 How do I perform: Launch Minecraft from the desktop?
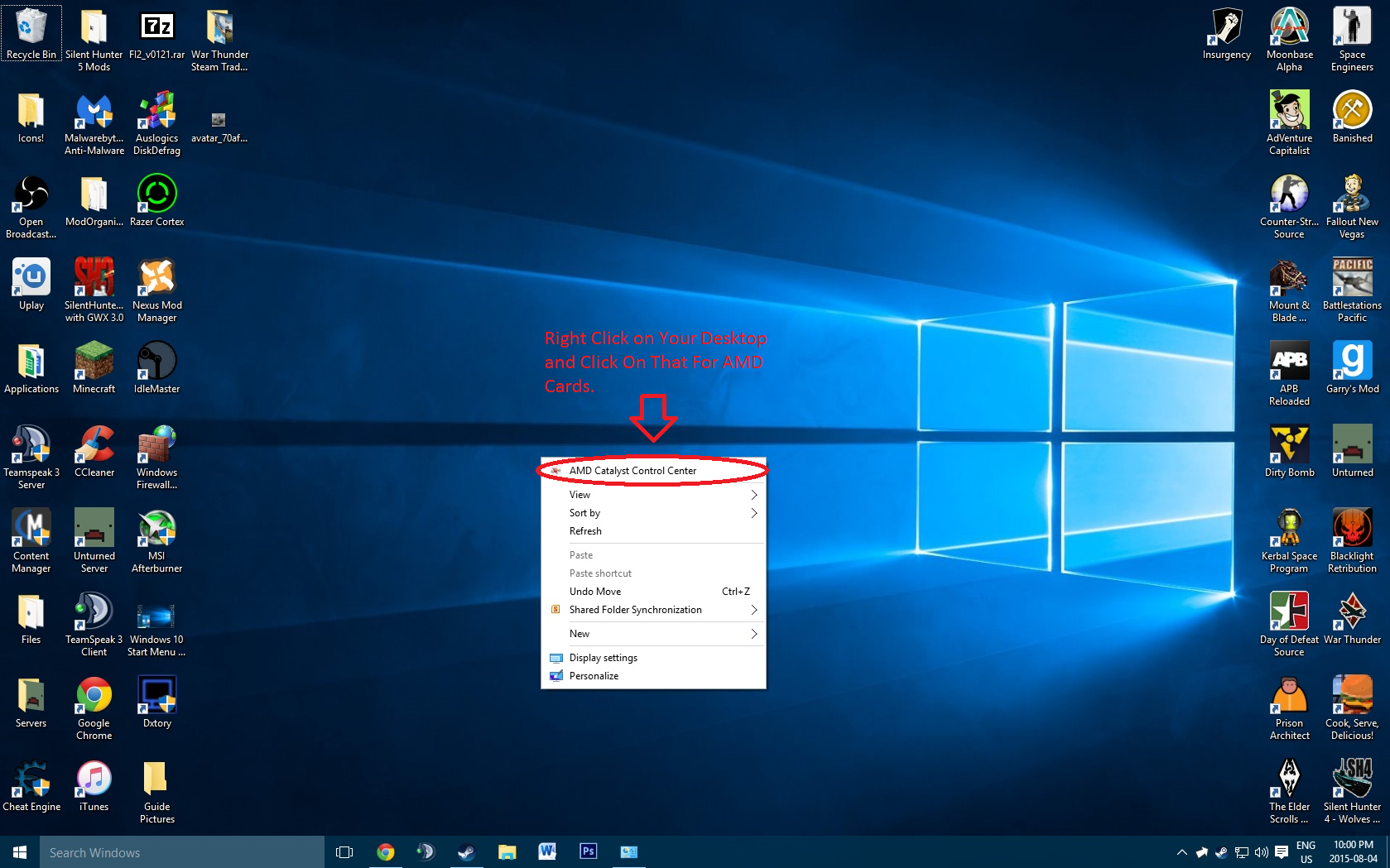pos(94,368)
